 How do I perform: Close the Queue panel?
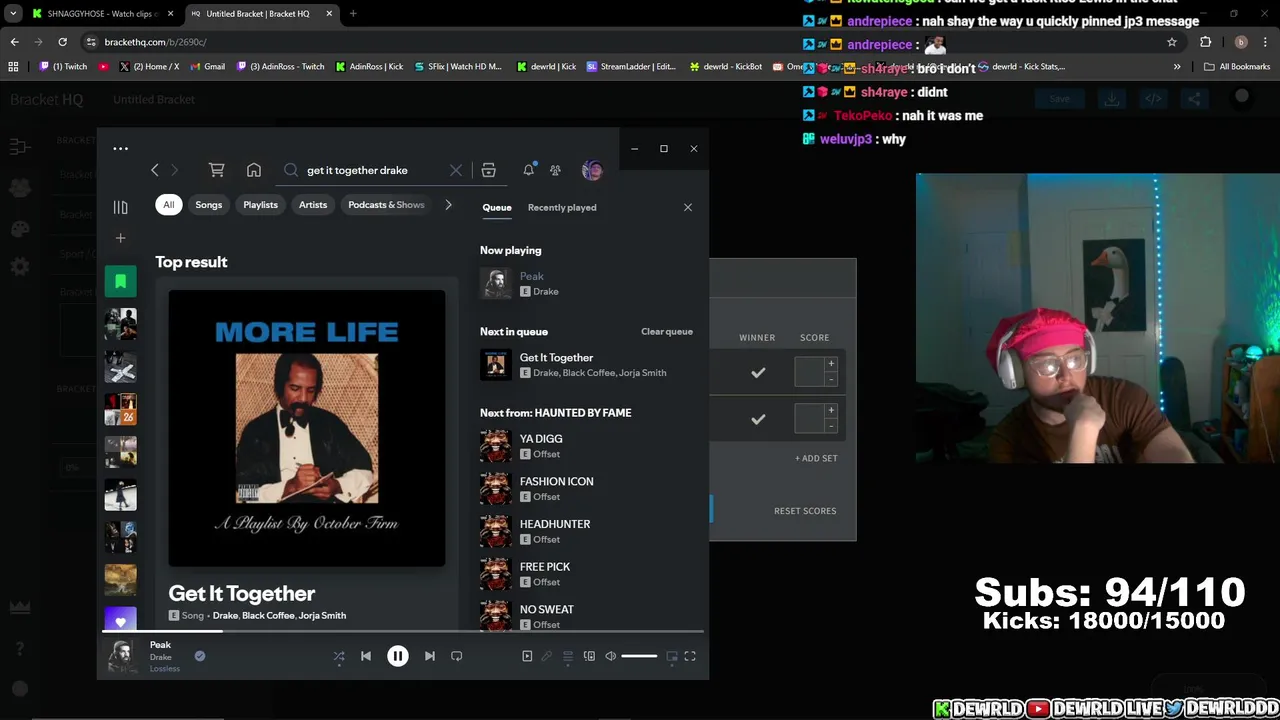(x=688, y=207)
